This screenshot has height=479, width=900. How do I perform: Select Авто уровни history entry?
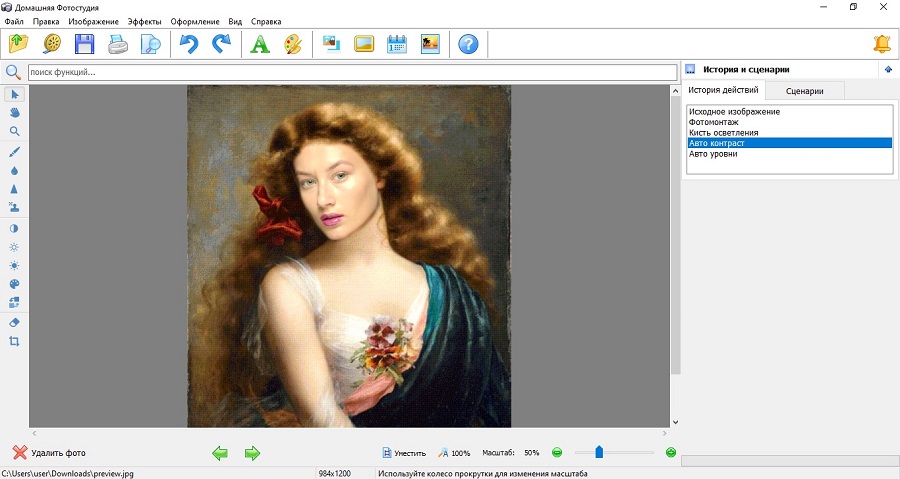pyautogui.click(x=790, y=154)
